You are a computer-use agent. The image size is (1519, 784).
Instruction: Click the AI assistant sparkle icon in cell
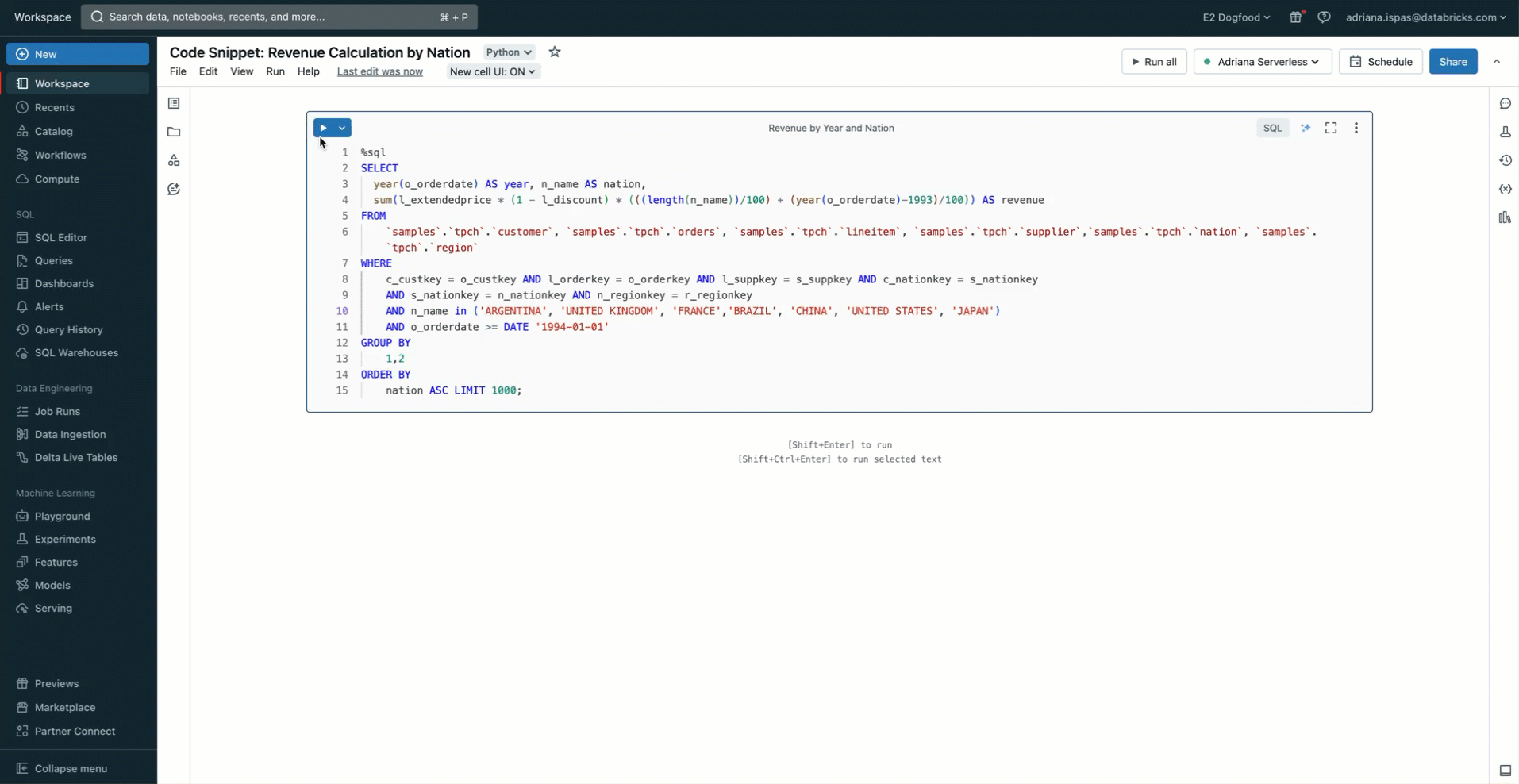coord(1306,128)
